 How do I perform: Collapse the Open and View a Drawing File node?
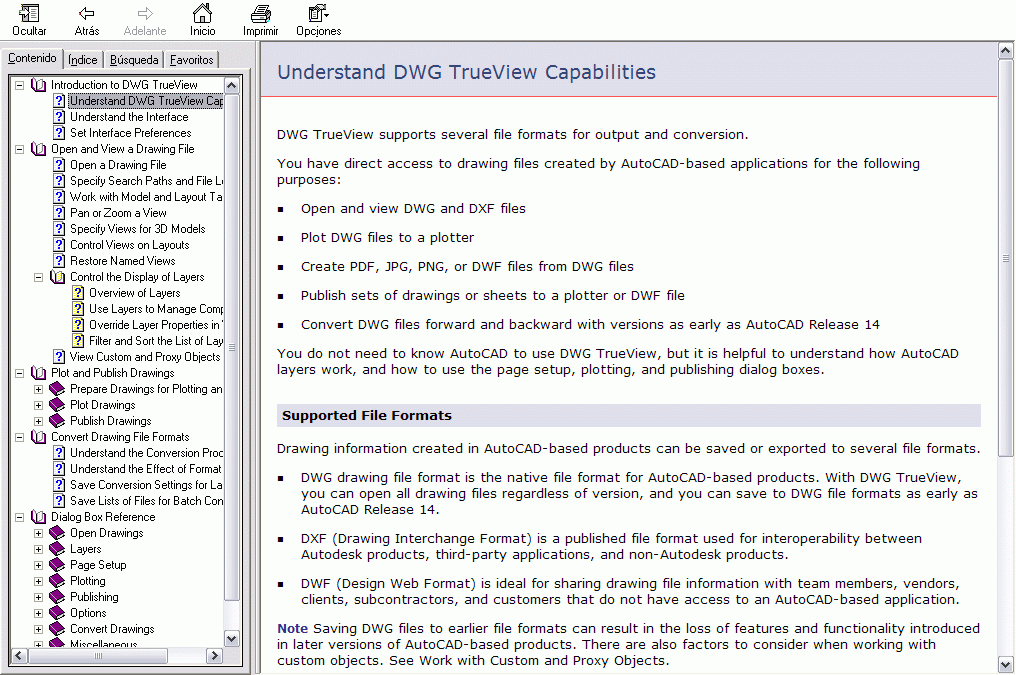19,149
